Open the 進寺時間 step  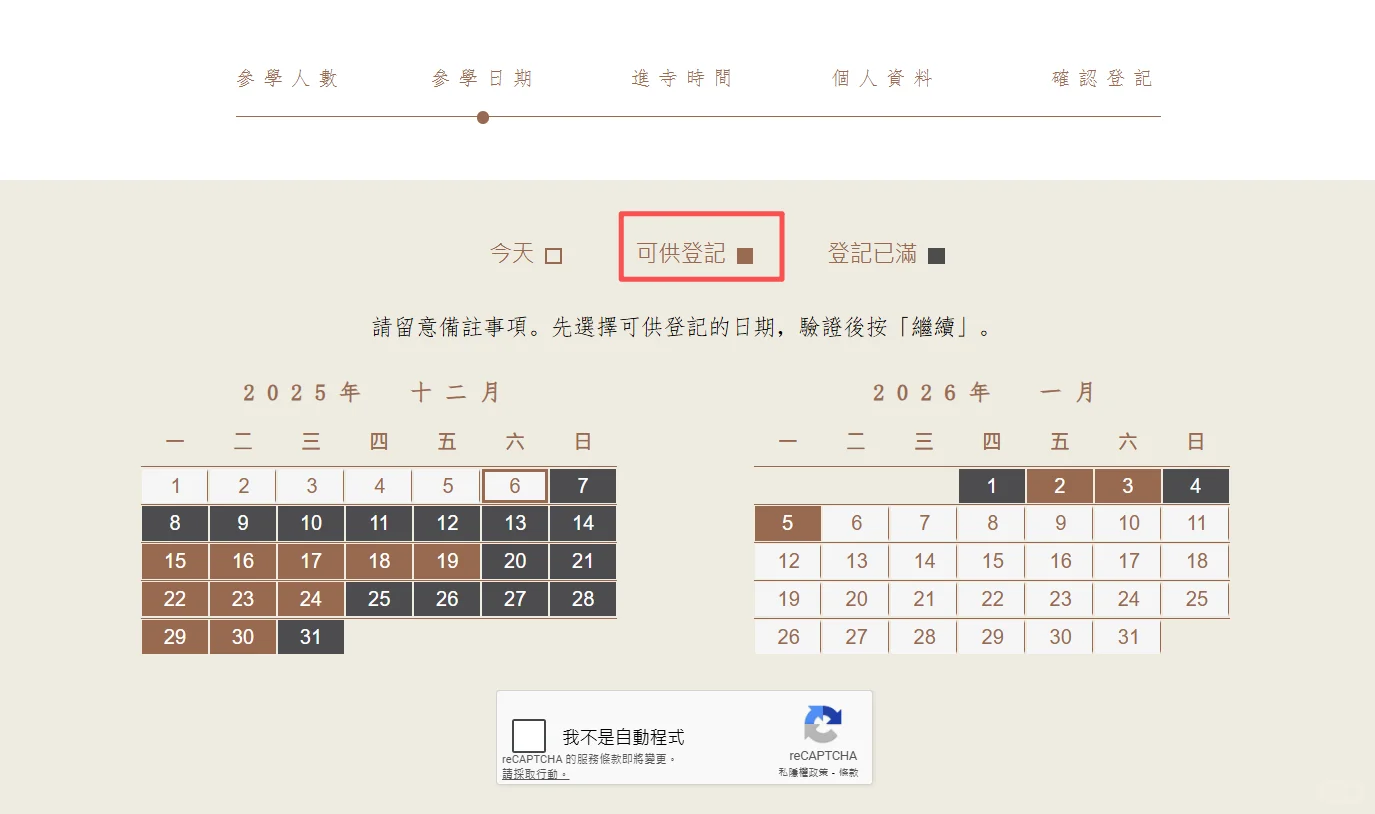click(x=681, y=77)
